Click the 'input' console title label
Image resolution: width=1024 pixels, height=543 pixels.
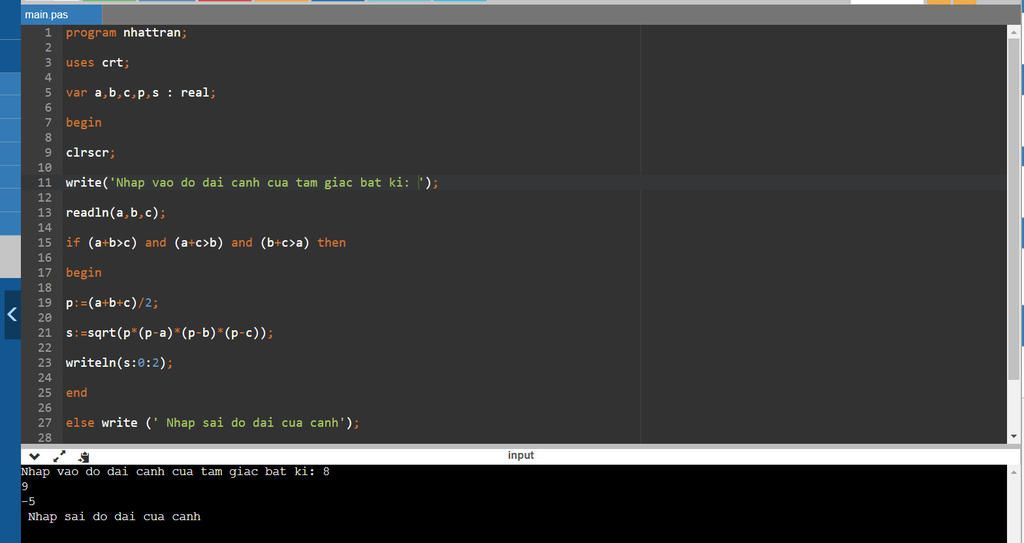pos(520,455)
